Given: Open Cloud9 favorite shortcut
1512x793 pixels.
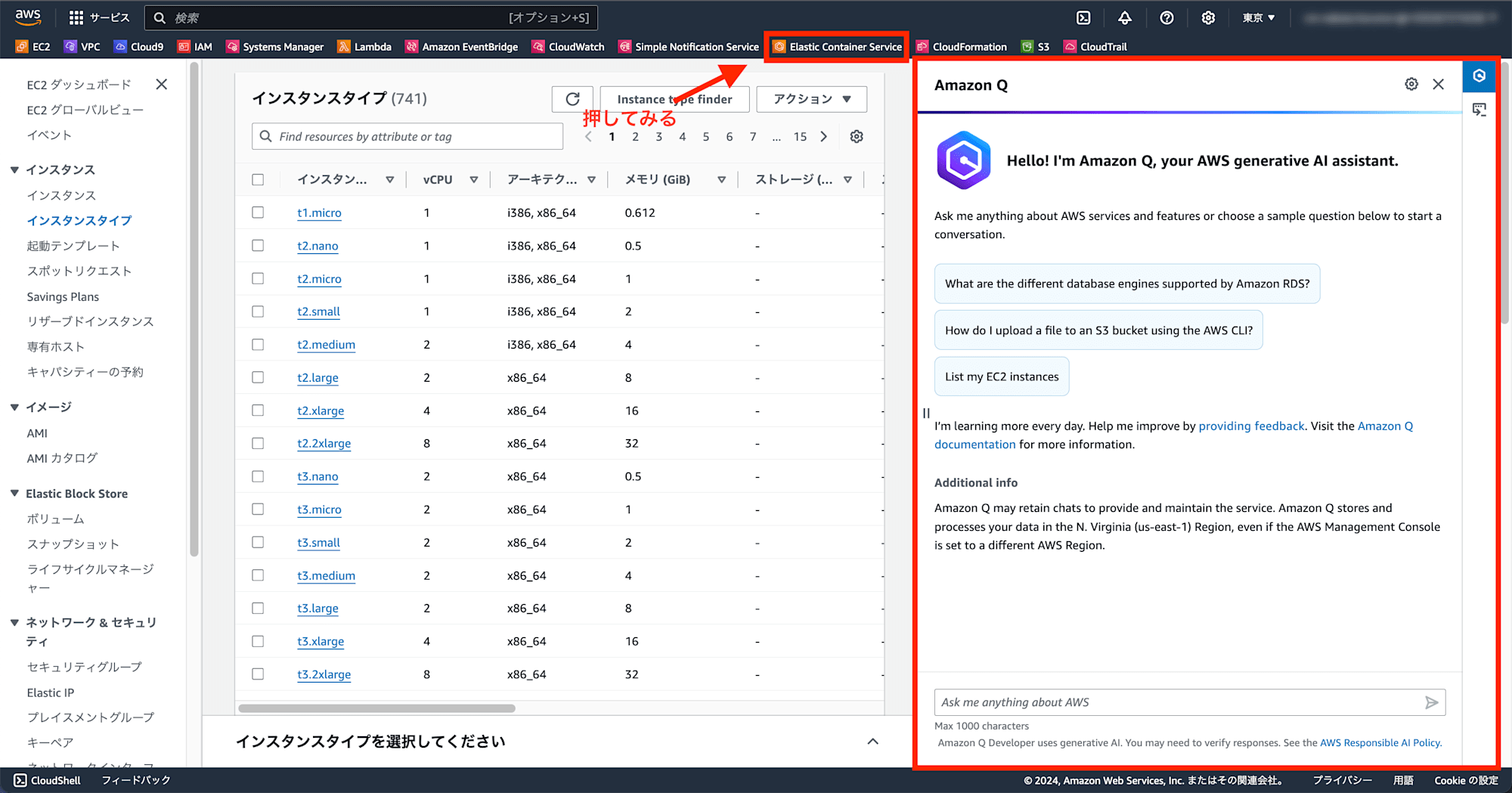Looking at the screenshot, I should (x=139, y=47).
